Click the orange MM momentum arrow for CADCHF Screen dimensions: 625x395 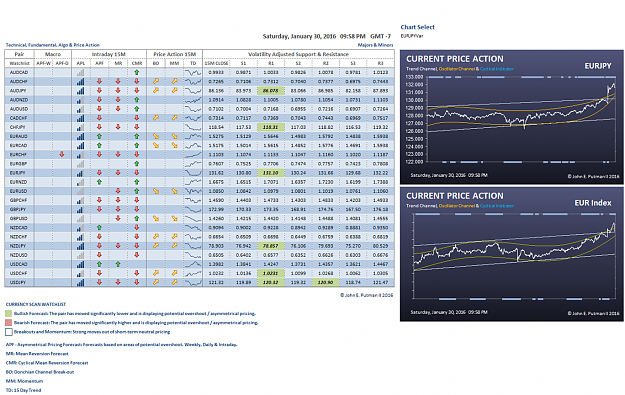pos(175,118)
